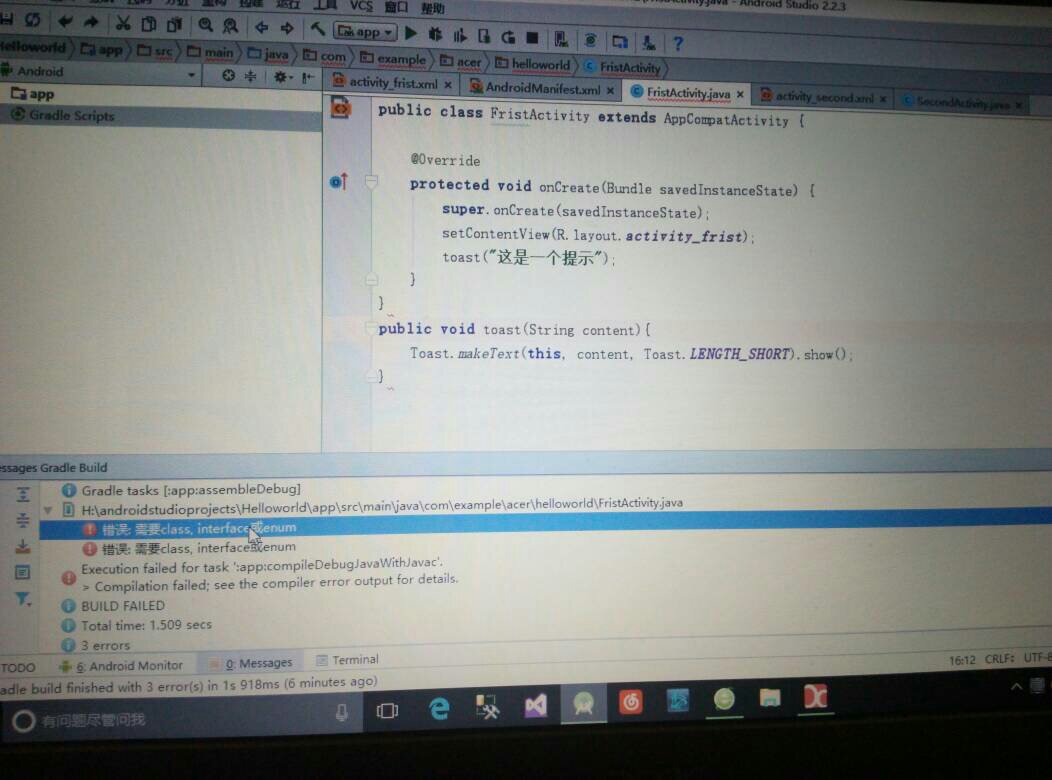Click the Cut scissors icon

coord(123,23)
